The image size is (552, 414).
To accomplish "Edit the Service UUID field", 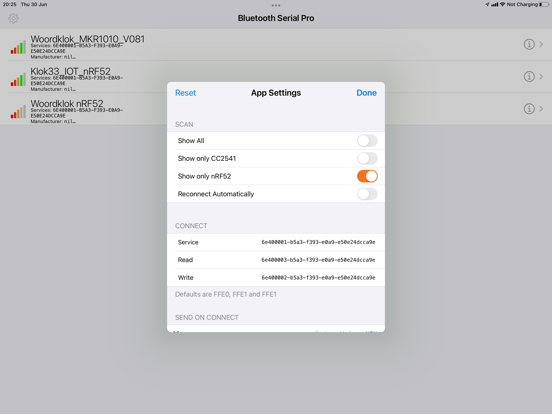I will [318, 242].
